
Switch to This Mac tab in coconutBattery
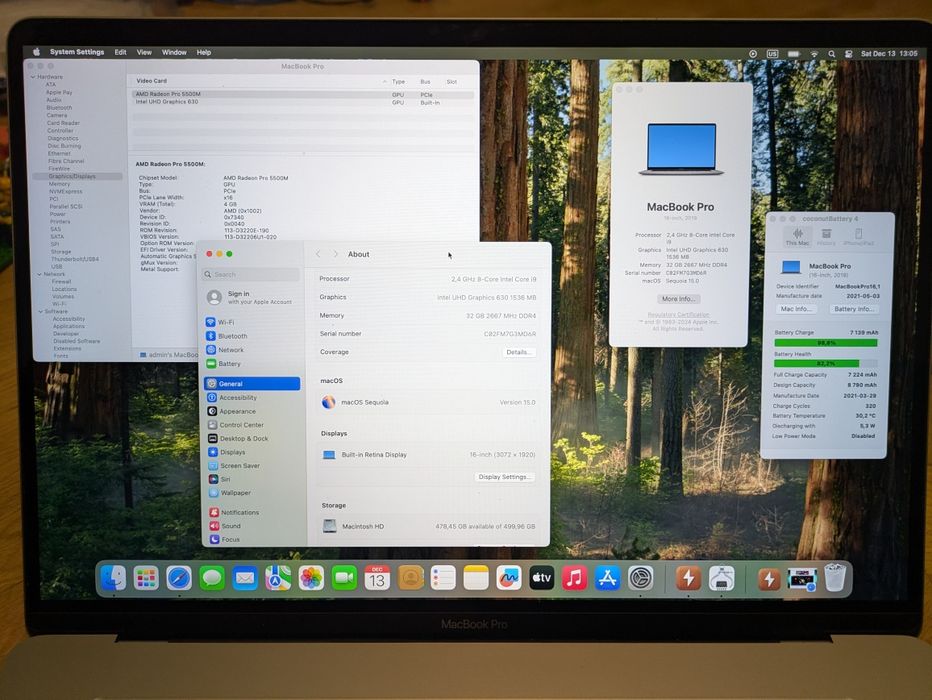pos(797,237)
